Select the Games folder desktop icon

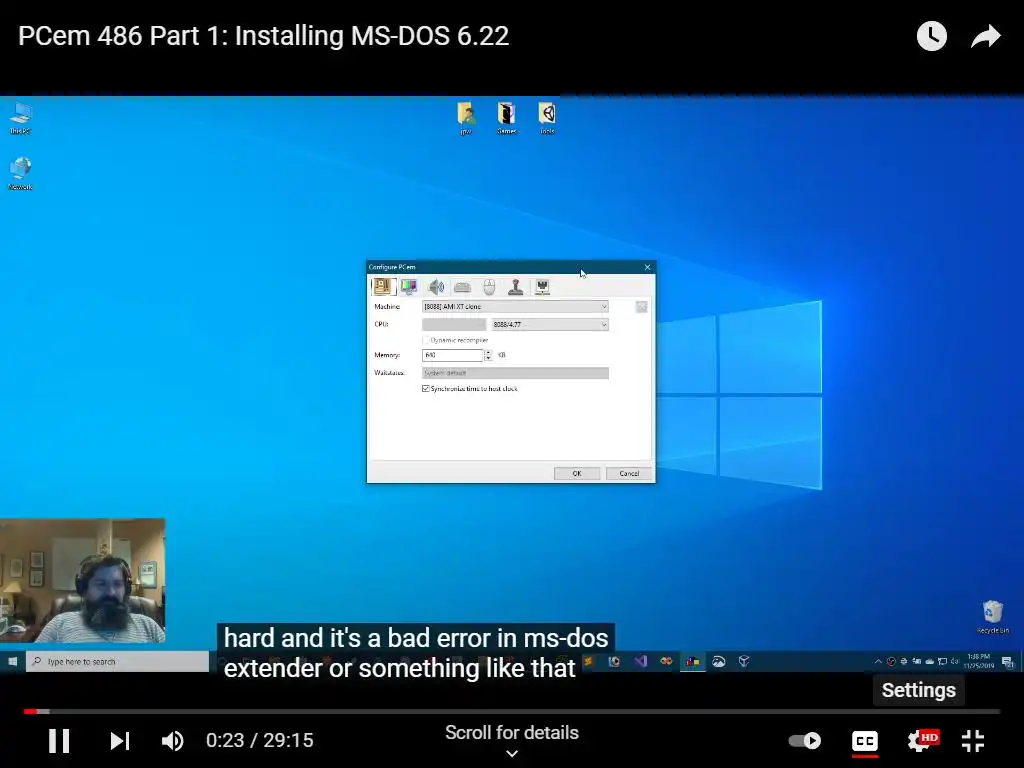[506, 118]
